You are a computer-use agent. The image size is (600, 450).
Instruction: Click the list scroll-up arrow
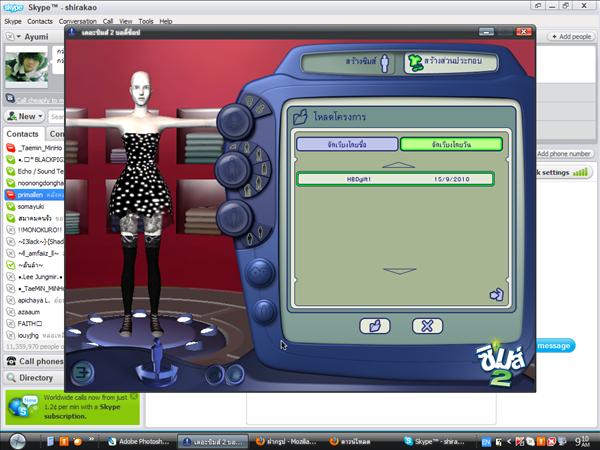(x=399, y=165)
